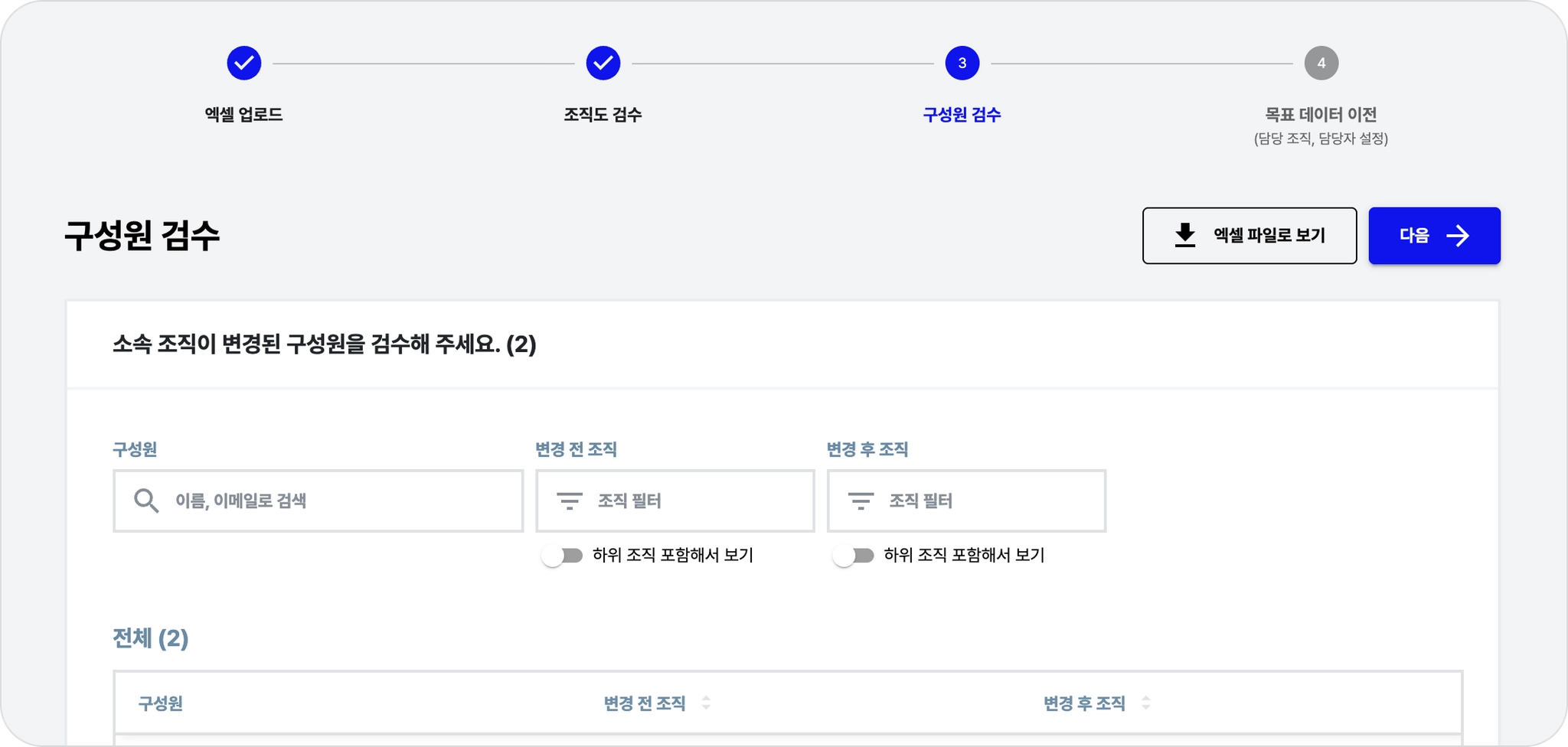This screenshot has height=747, width=1568.
Task: Click the download icon on 엑셀 파일로 보기
Action: point(1184,235)
